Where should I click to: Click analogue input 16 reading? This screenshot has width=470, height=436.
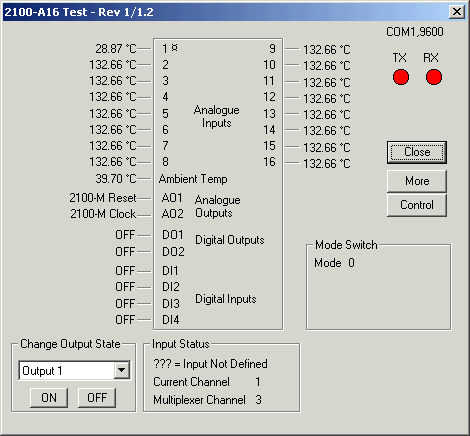327,164
